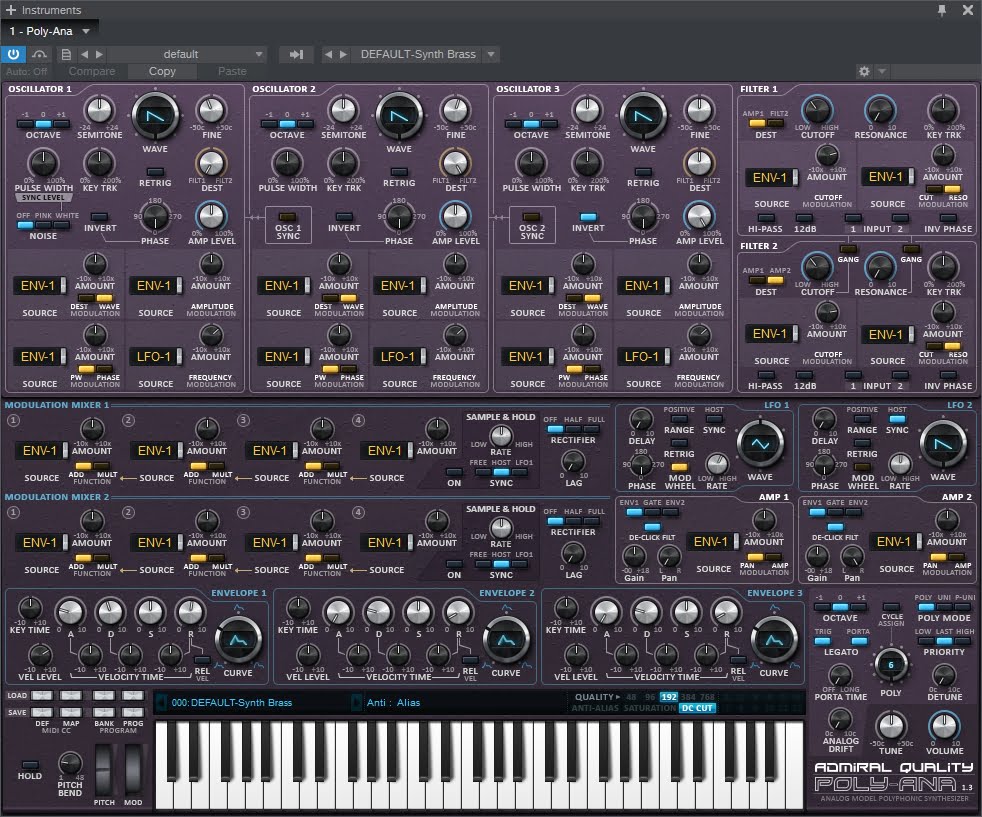Open the default preset dropdown
Image resolution: width=982 pixels, height=817 pixels.
tap(187, 54)
